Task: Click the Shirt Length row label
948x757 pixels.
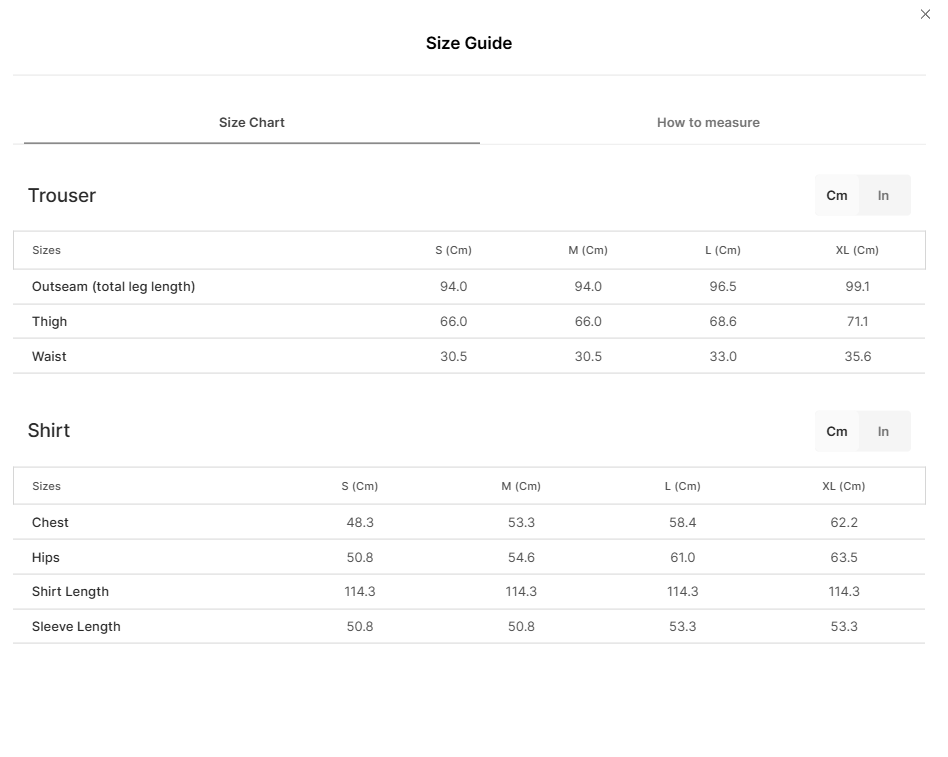Action: 70,591
